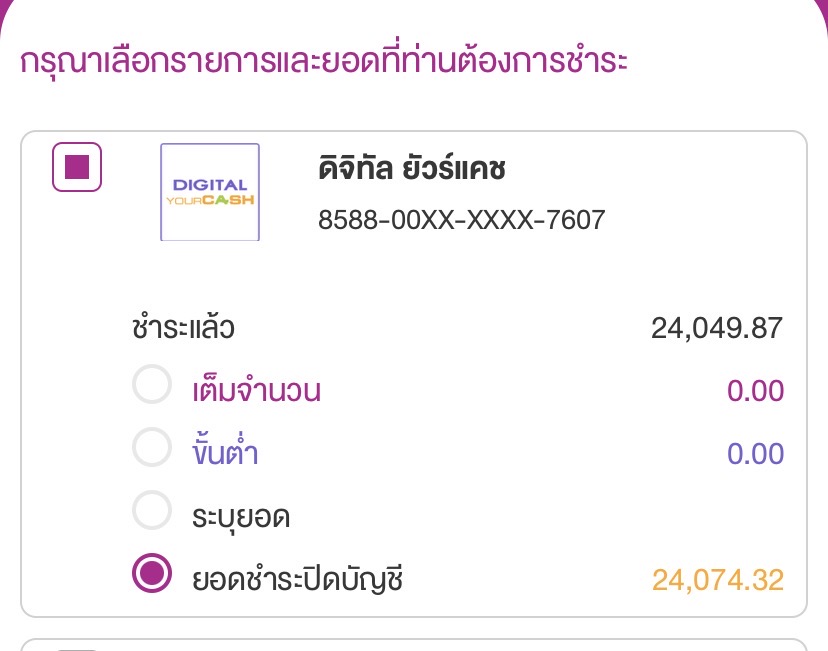Tap the next payment item card below
Screen dimensions: 828x651
pyautogui.click(x=413, y=645)
